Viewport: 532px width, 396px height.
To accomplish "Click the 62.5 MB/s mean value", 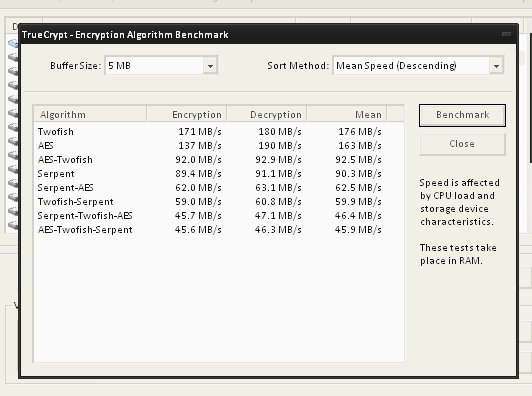I will [358, 188].
